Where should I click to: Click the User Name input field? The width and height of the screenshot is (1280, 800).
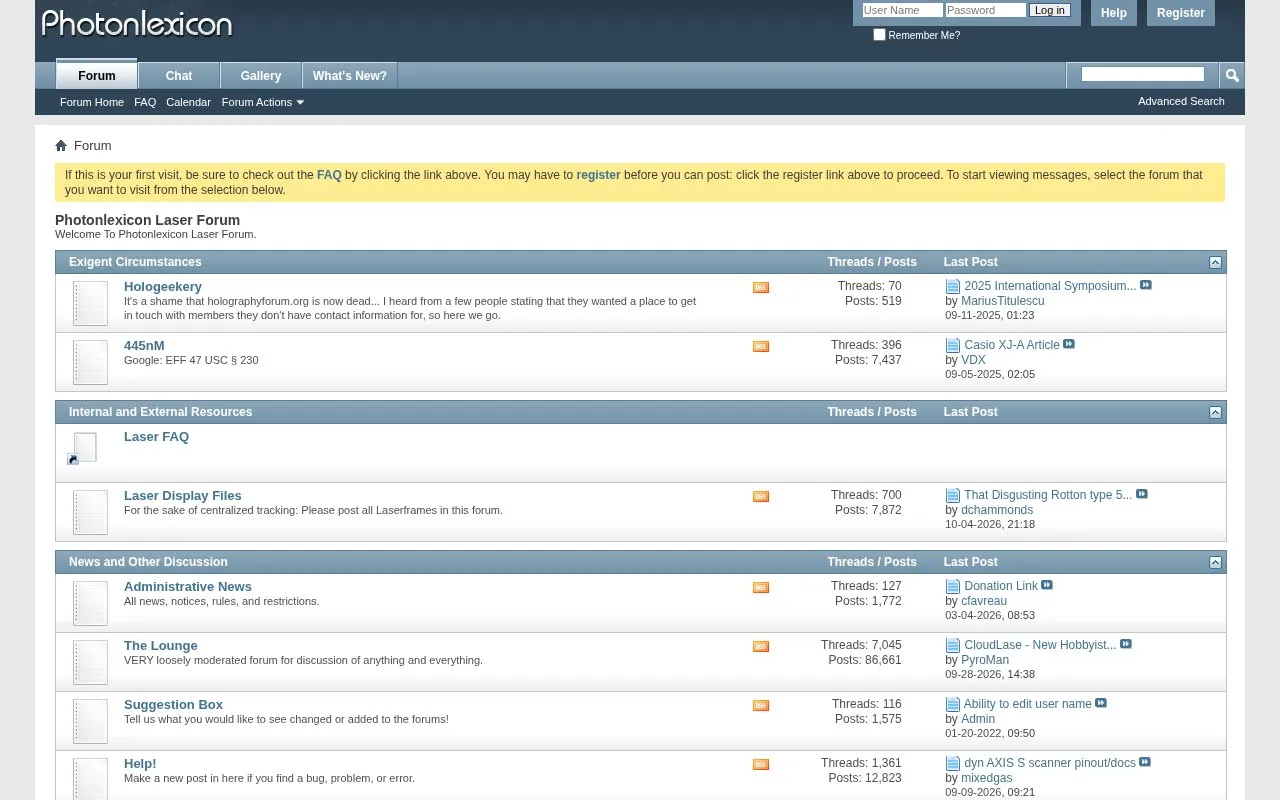coord(902,10)
